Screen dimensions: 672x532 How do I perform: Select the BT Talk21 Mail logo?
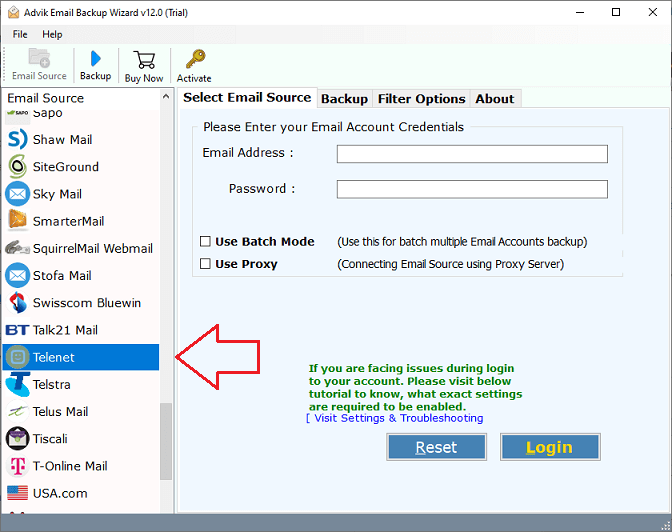pyautogui.click(x=18, y=330)
